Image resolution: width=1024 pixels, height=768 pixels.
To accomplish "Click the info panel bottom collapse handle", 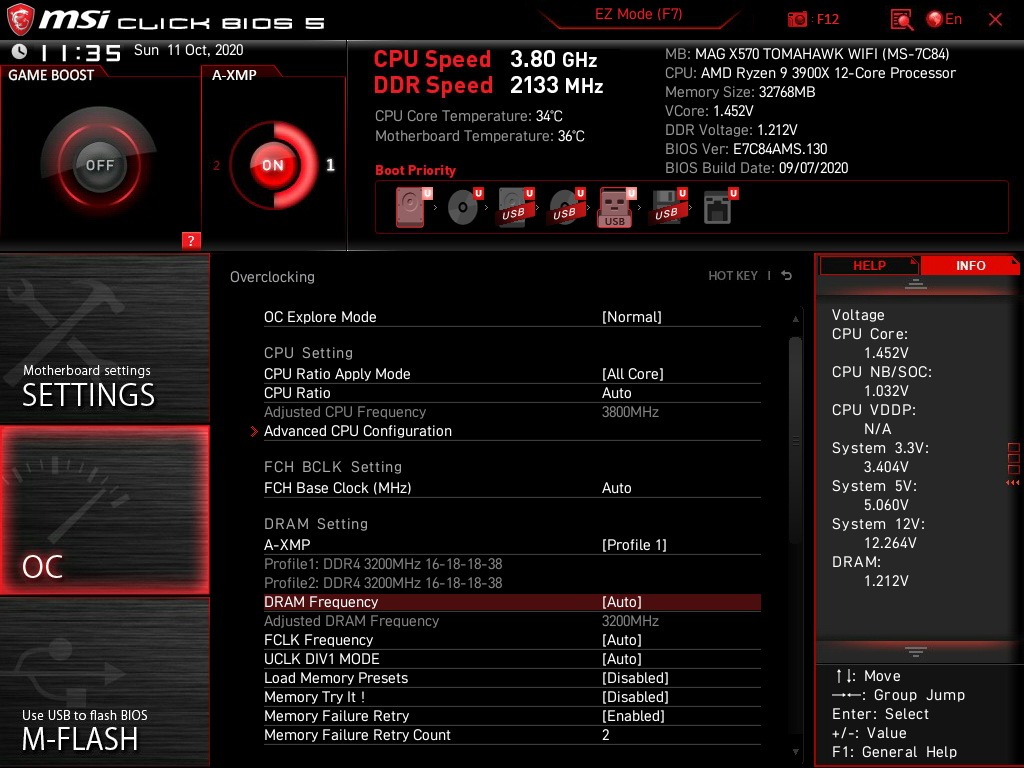I will click(916, 651).
